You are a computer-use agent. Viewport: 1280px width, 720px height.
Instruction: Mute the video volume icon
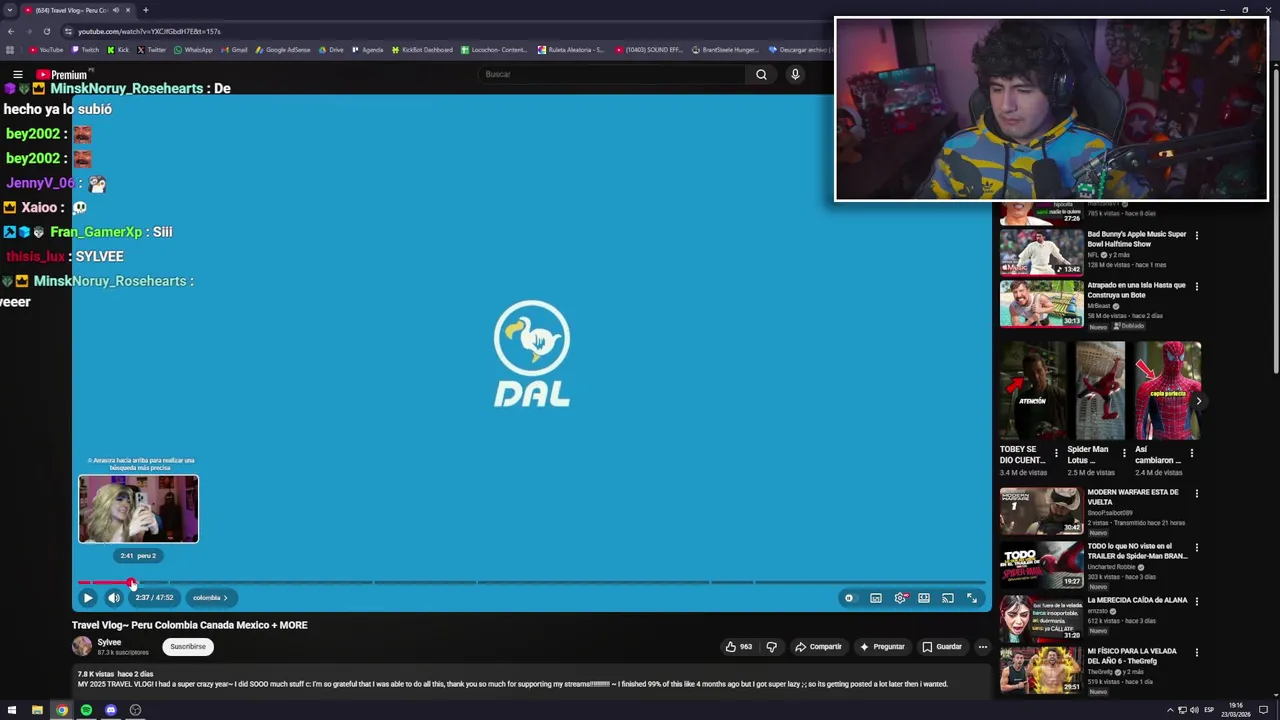coord(114,598)
